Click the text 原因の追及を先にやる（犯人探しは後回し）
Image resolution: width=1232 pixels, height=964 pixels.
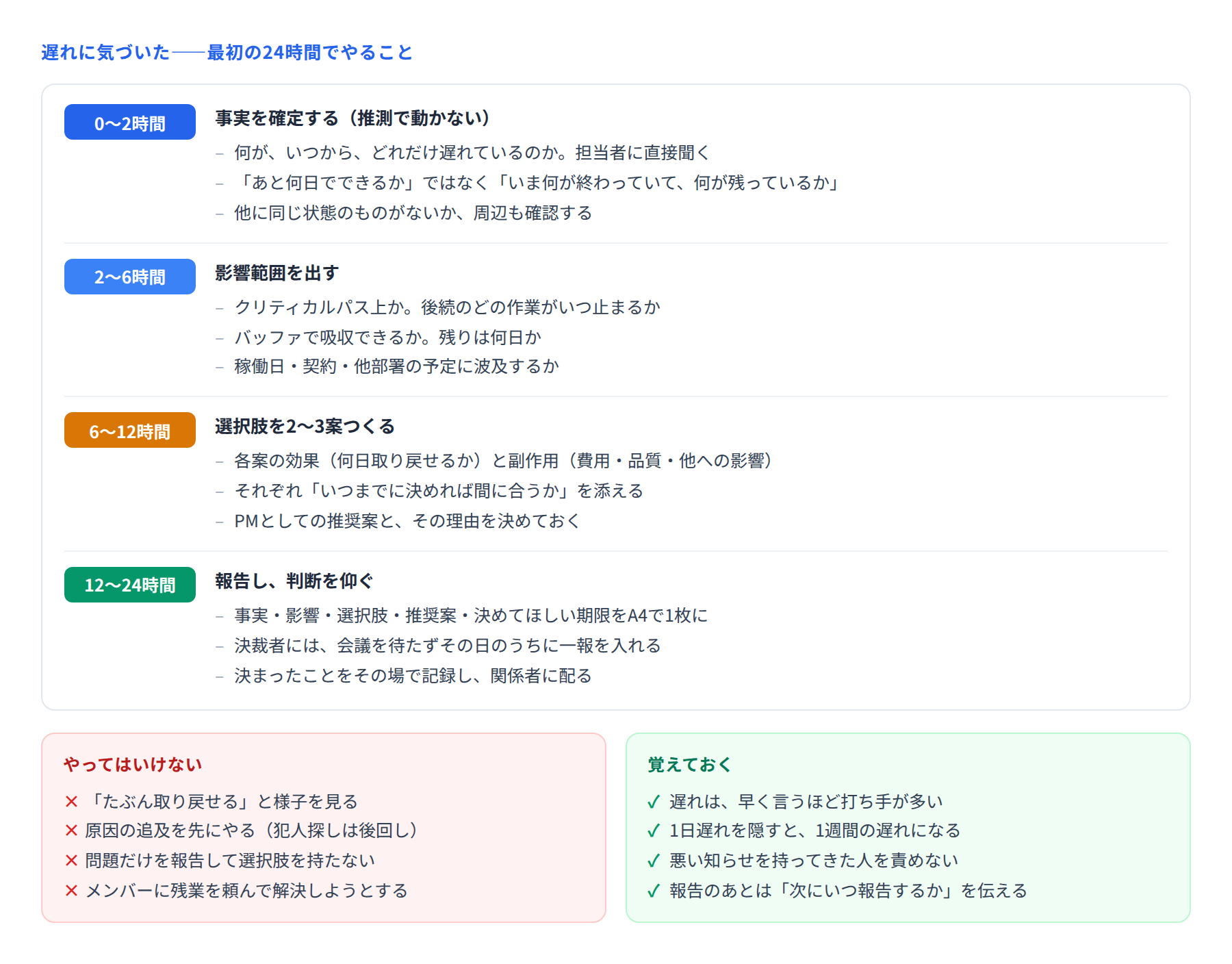click(252, 830)
